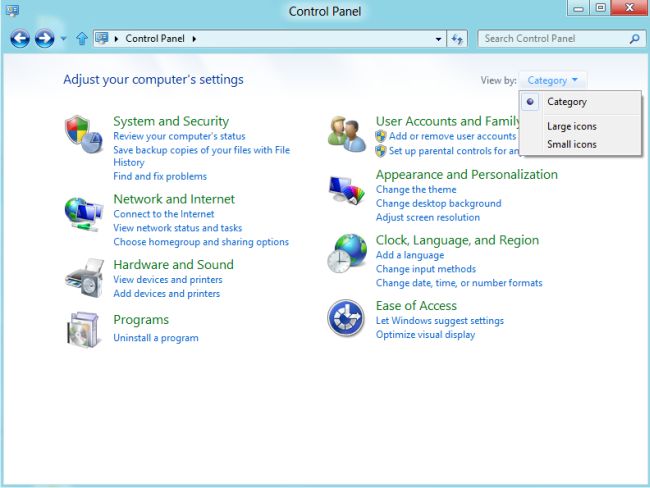Open the Appearance and Personalization monitor icon
Image resolution: width=650 pixels, height=488 pixels.
point(347,190)
